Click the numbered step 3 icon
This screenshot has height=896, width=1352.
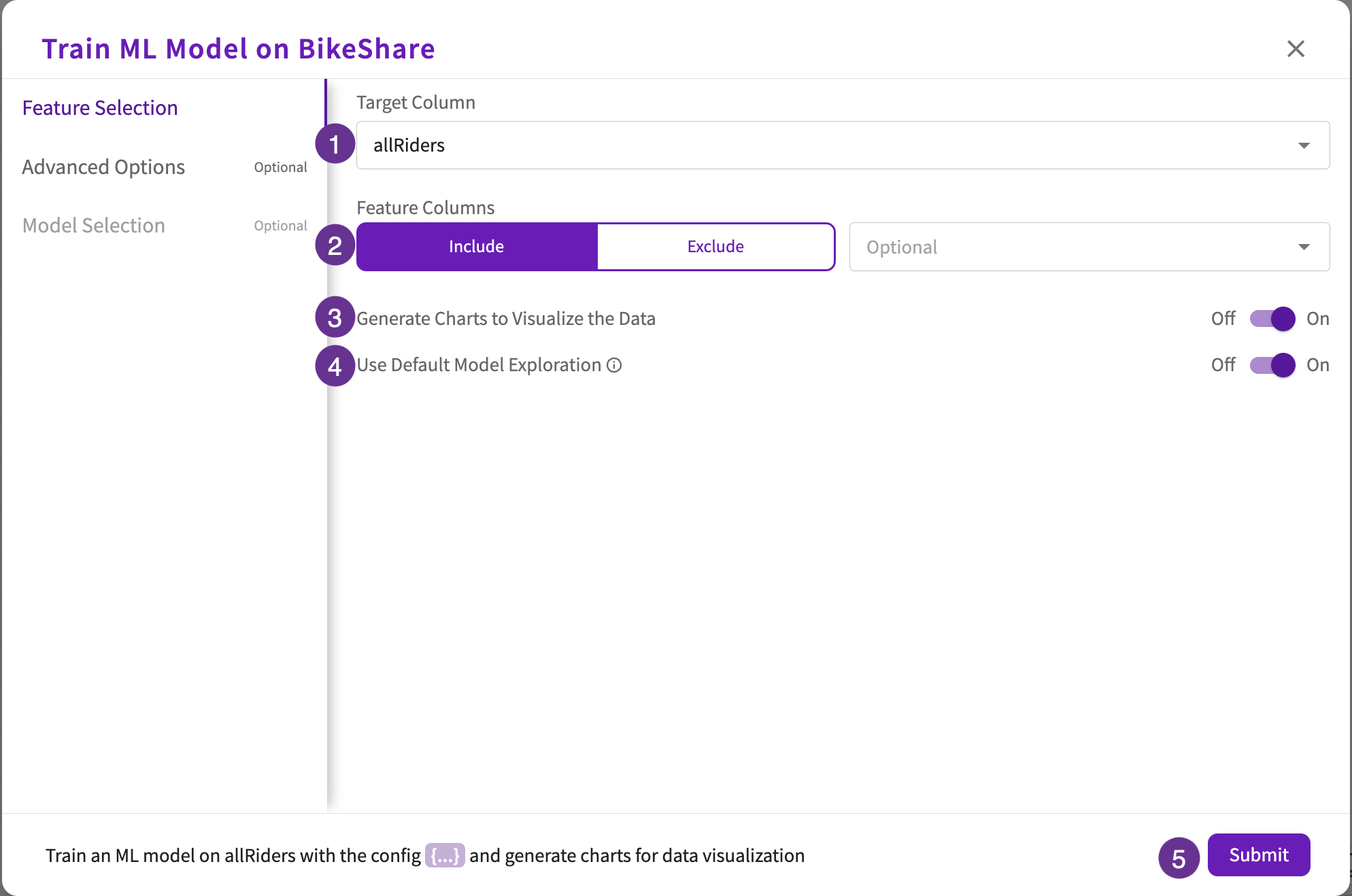(336, 318)
